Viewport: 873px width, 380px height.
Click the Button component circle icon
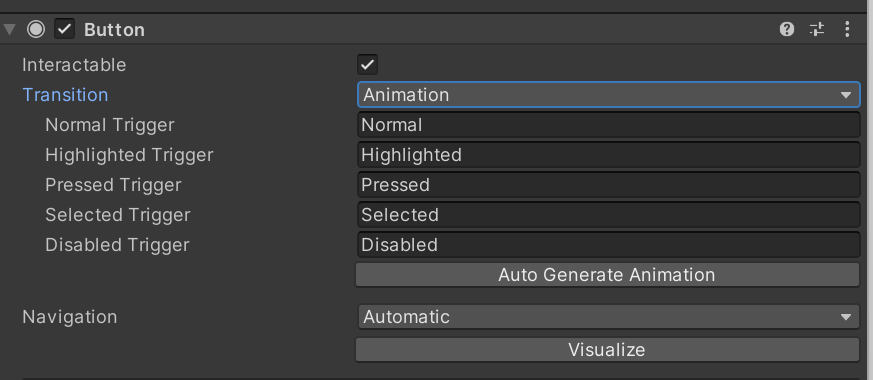pyautogui.click(x=36, y=29)
